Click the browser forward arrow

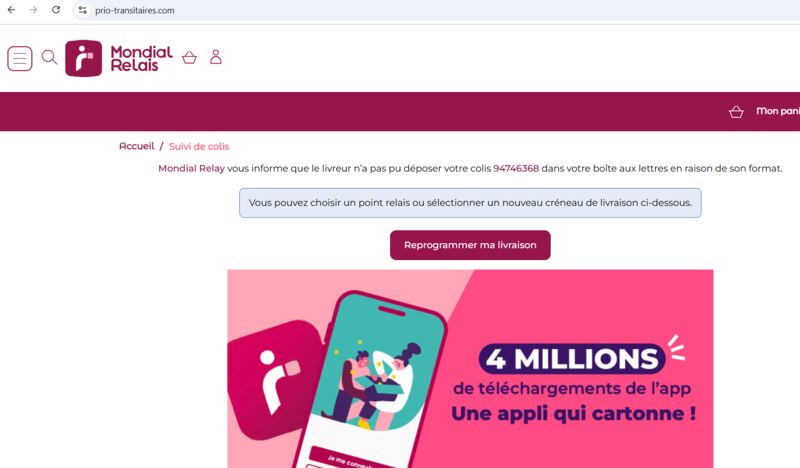(33, 10)
